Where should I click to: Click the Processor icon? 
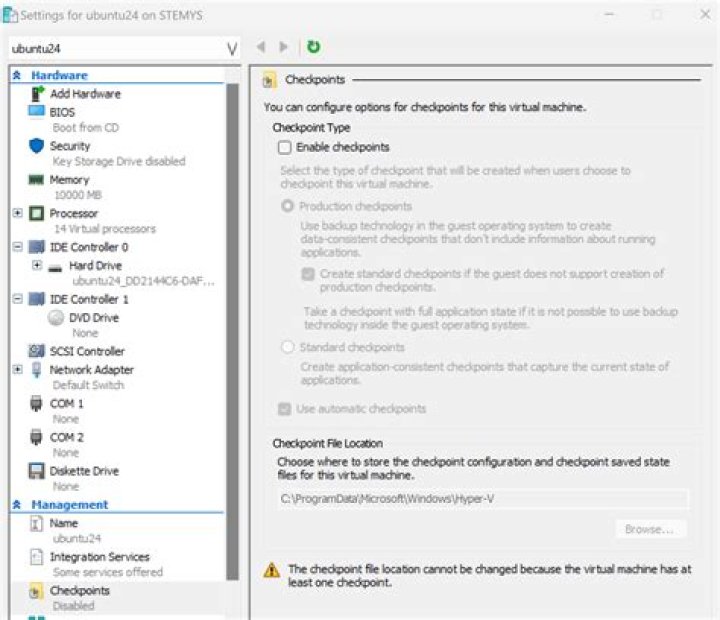[37, 214]
